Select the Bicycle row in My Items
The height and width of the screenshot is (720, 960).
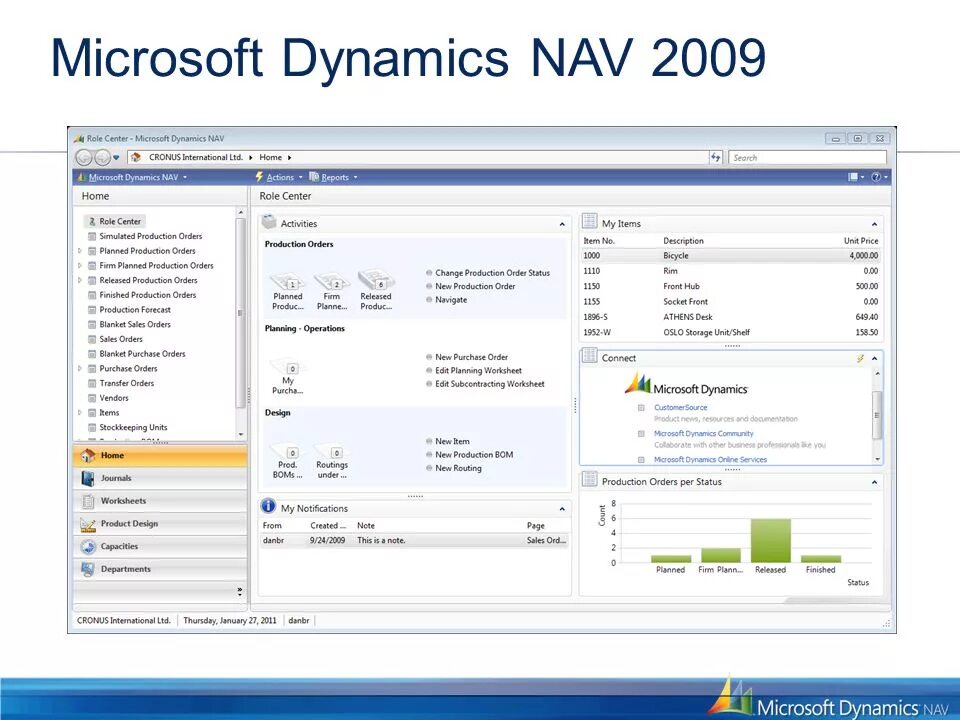pyautogui.click(x=730, y=256)
